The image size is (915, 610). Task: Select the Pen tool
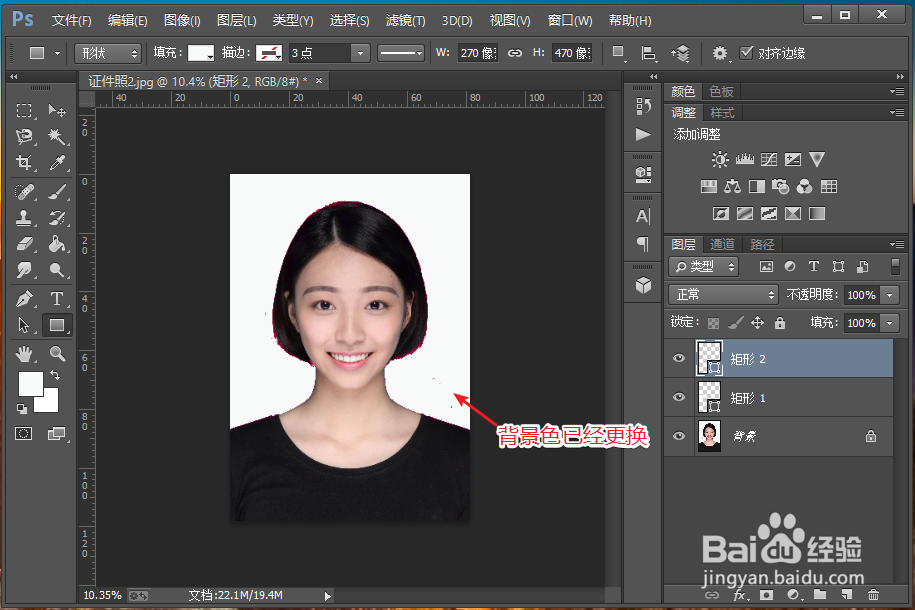pyautogui.click(x=25, y=299)
